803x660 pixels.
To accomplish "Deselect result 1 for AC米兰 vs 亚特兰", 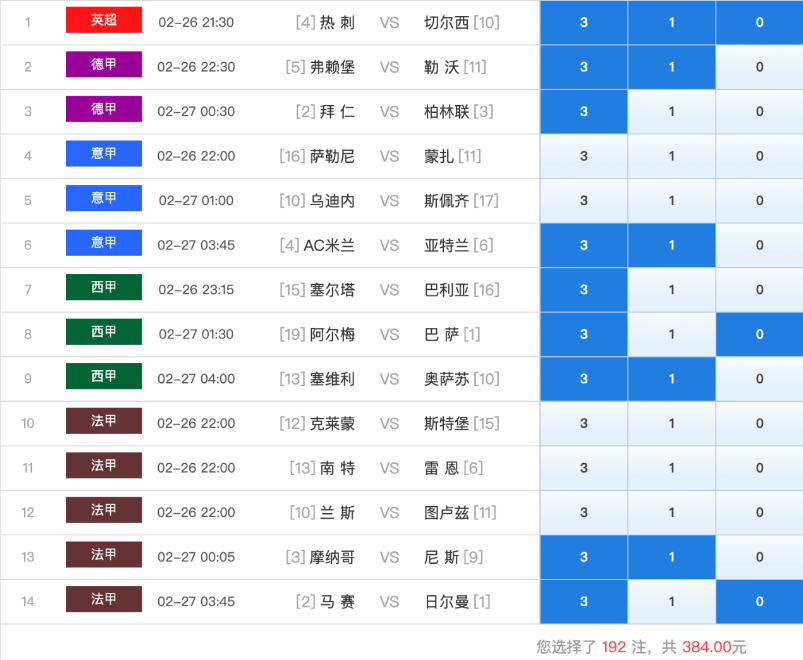I will (671, 245).
